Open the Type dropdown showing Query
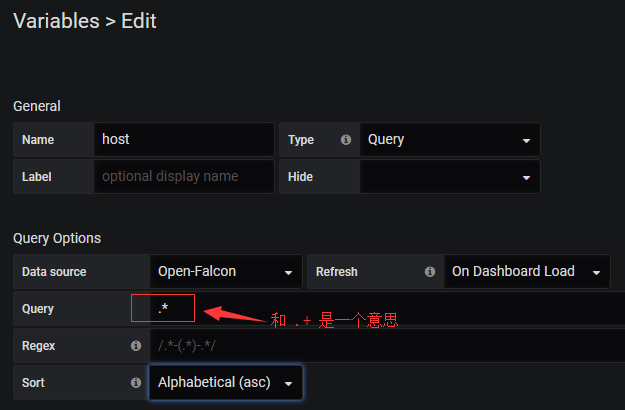This screenshot has height=410, width=625. tap(449, 140)
